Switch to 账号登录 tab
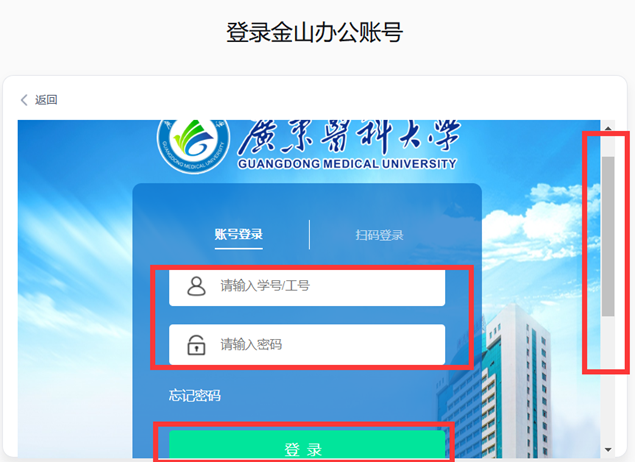 (x=239, y=234)
